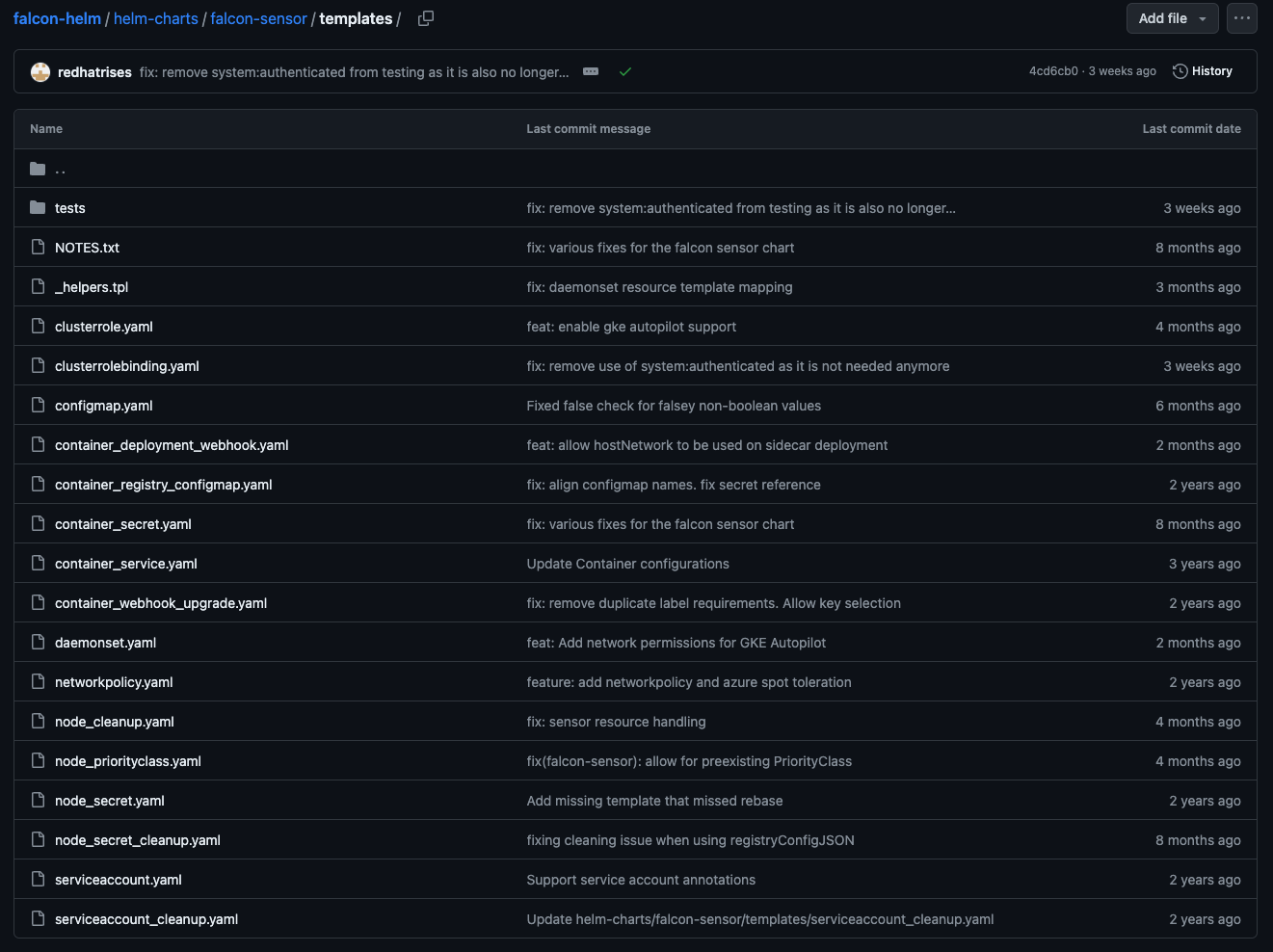Viewport: 1273px width, 952px height.
Task: Click the file icon beside serviceaccount.yaml
Action: 38,880
